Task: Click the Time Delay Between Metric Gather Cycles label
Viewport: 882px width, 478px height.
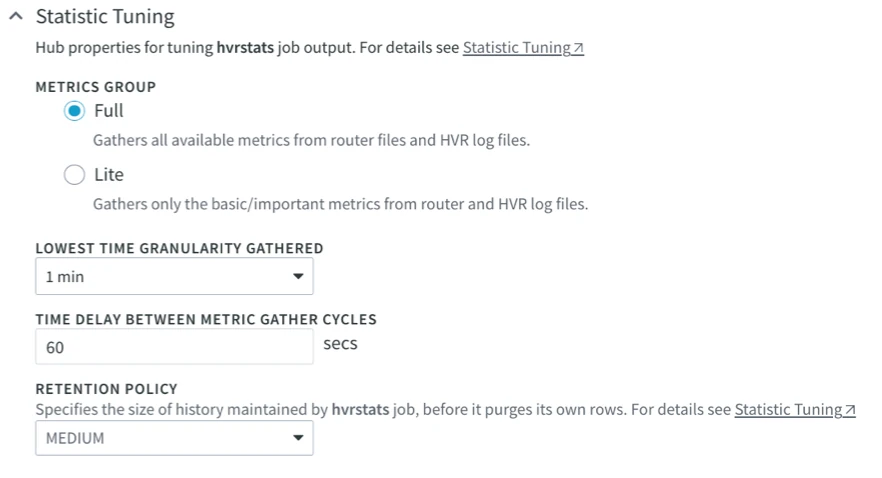Action: 205,319
